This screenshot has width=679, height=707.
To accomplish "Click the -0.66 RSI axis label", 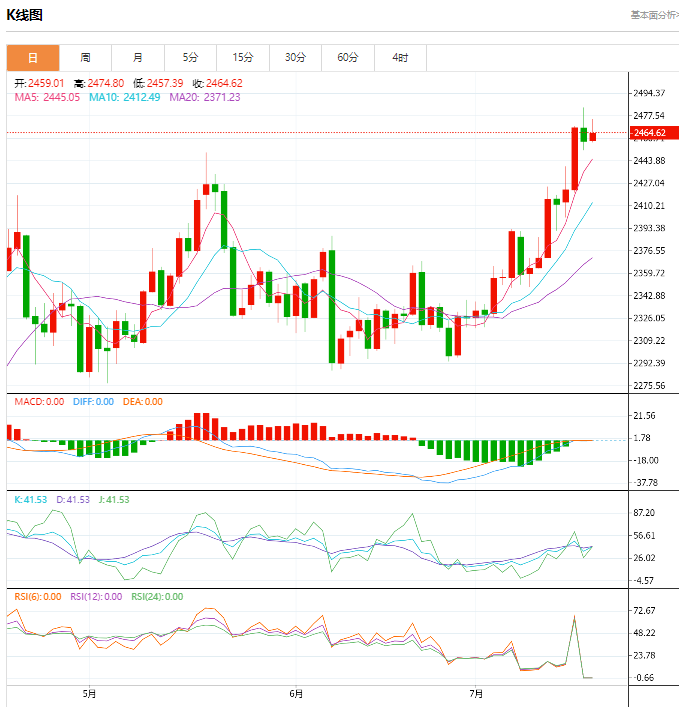I will tap(644, 678).
